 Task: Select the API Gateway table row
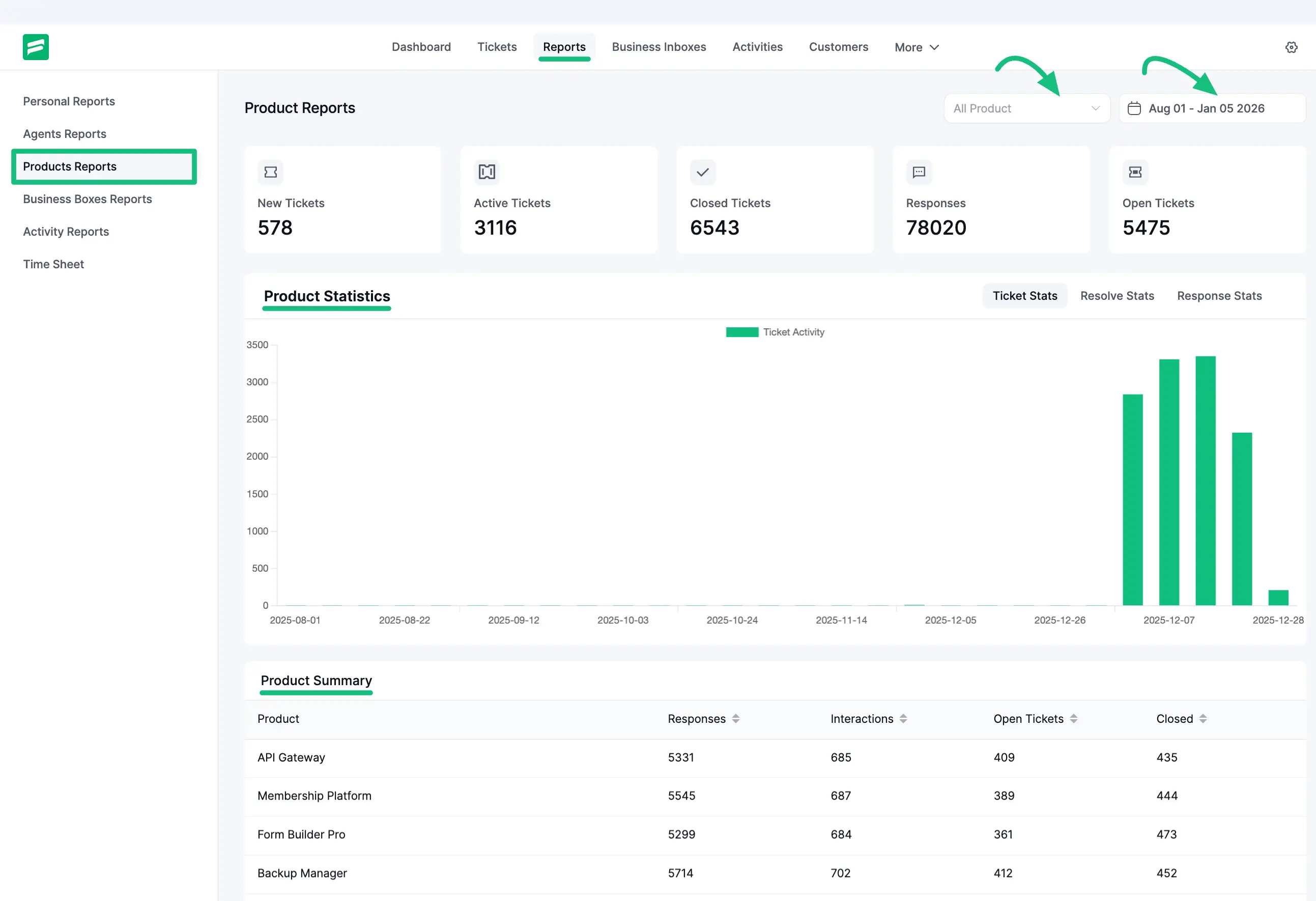(x=623, y=757)
